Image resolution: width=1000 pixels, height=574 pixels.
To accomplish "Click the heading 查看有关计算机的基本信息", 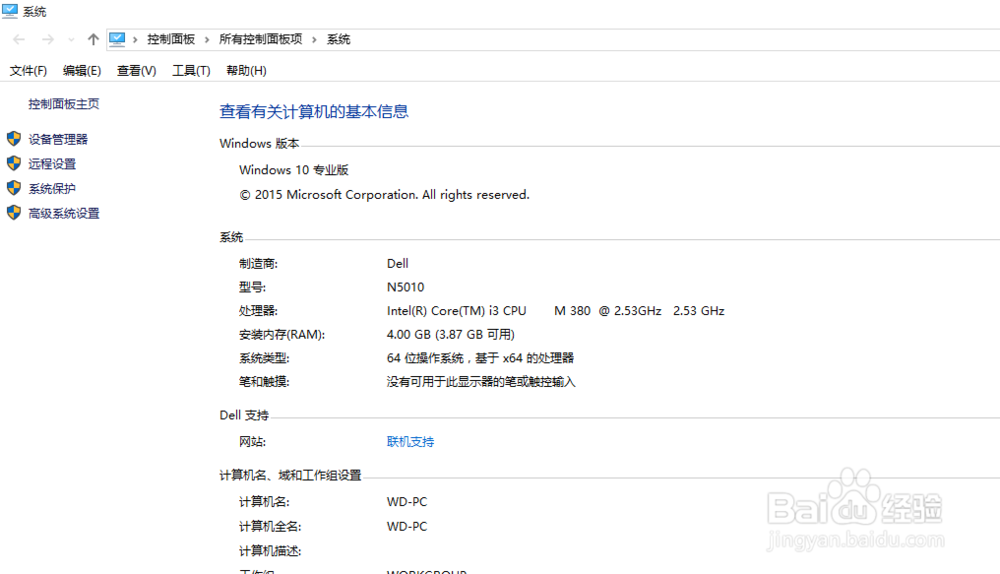I will point(314,112).
